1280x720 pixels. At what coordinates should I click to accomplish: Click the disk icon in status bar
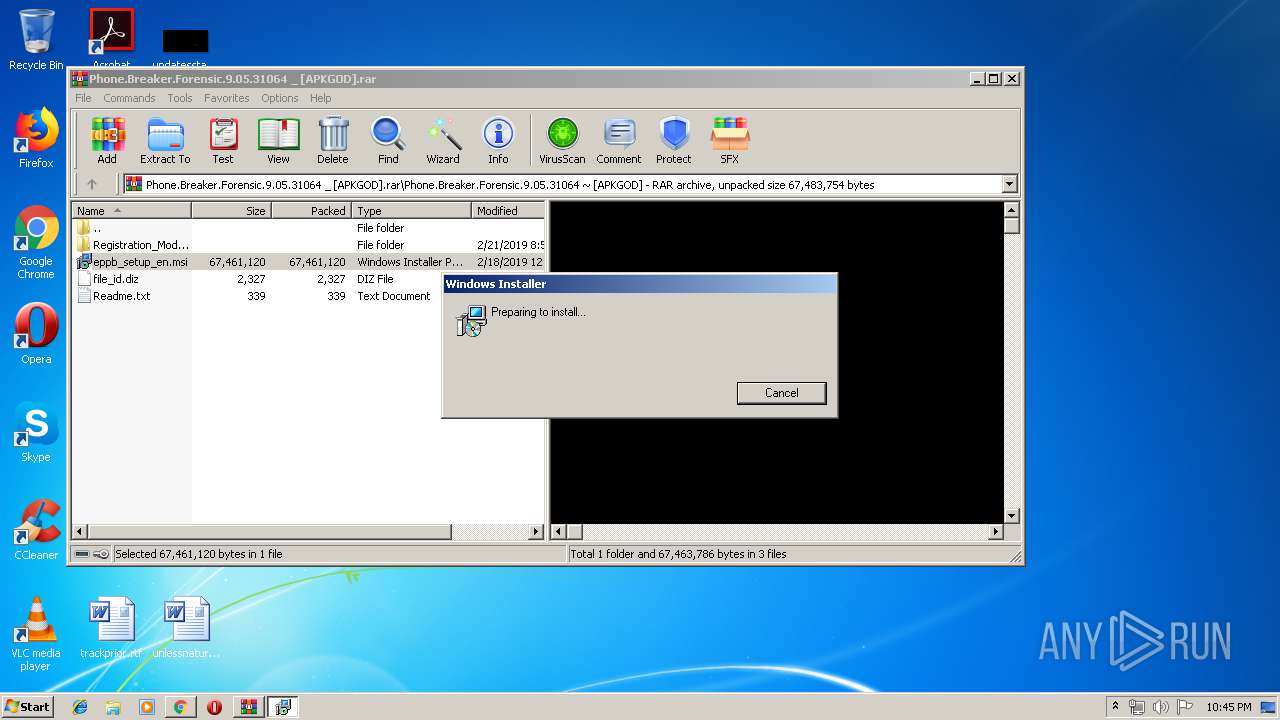(x=82, y=554)
